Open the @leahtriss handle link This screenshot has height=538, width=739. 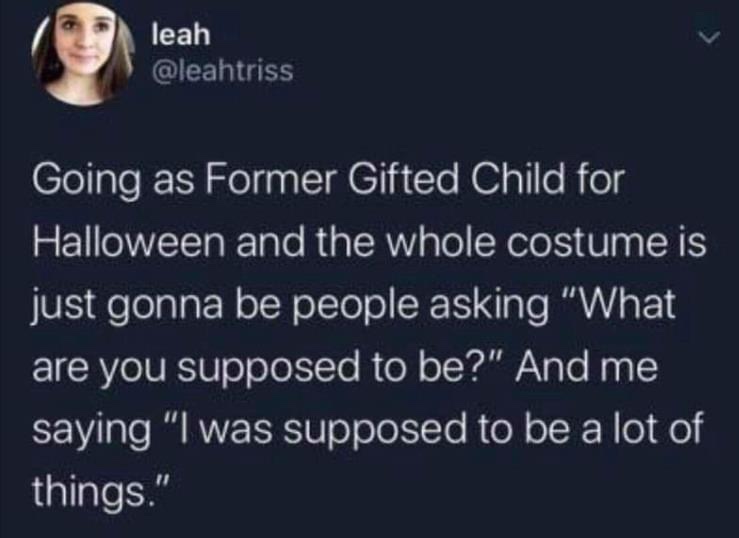(221, 72)
